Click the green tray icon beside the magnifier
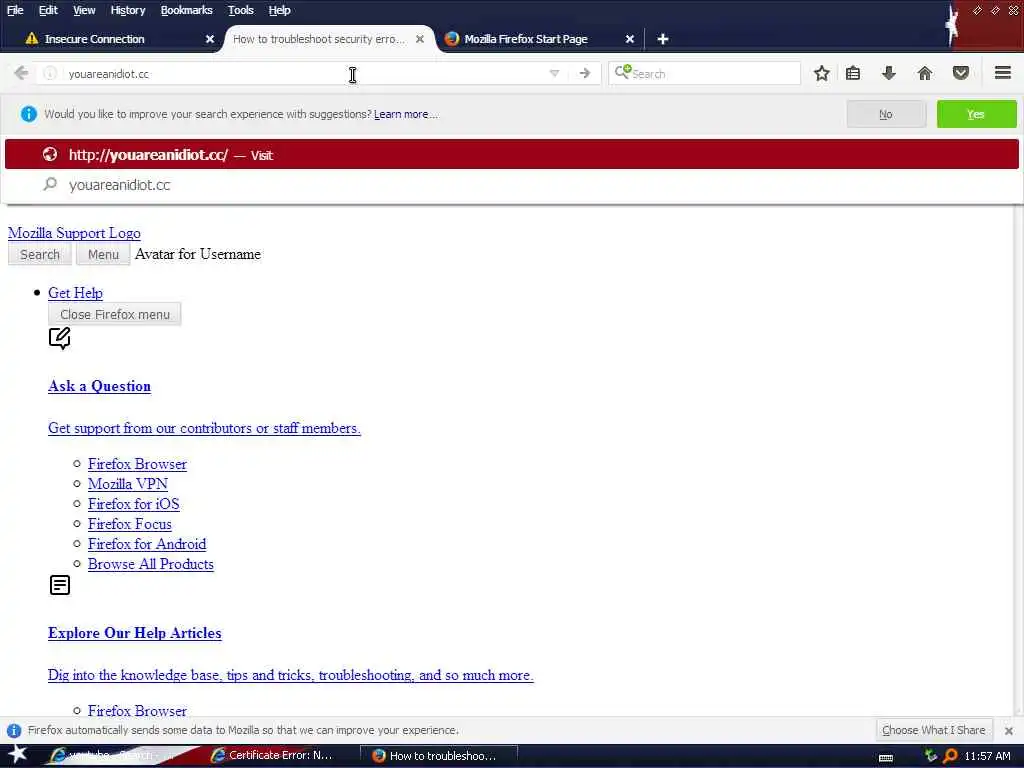The image size is (1024, 768). [931, 756]
